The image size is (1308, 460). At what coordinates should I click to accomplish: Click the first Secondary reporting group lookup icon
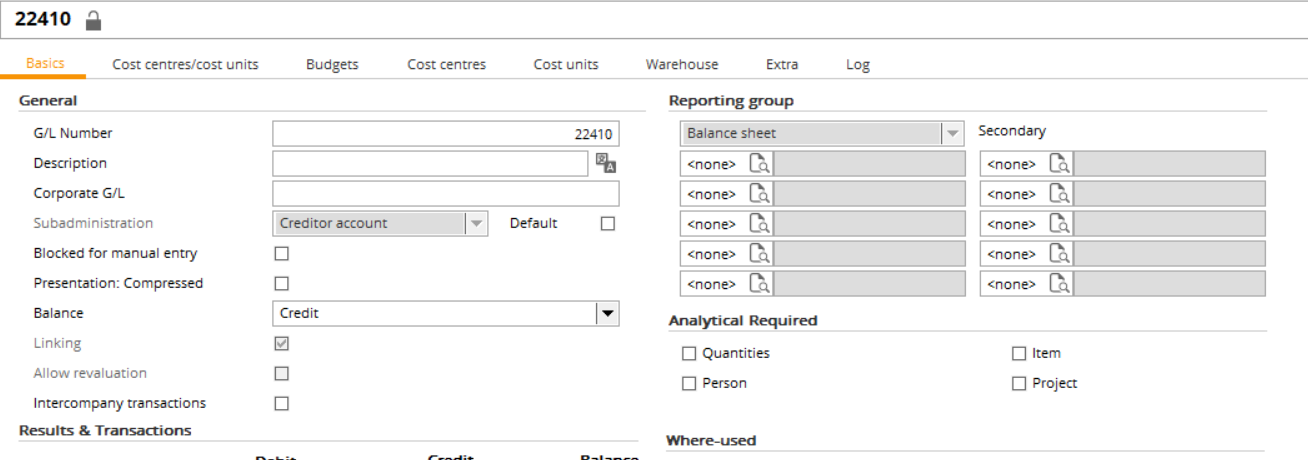click(1058, 164)
